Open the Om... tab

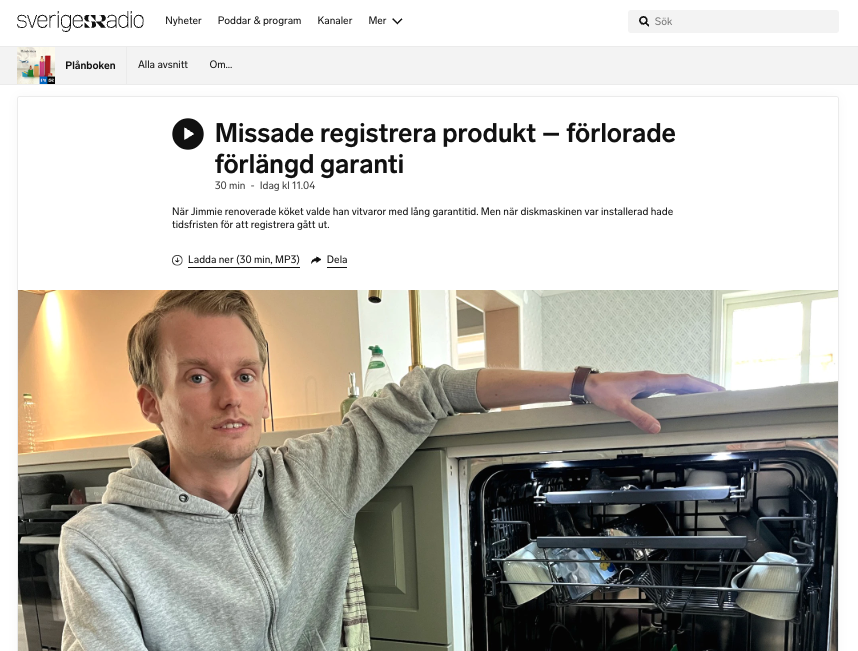(221, 65)
